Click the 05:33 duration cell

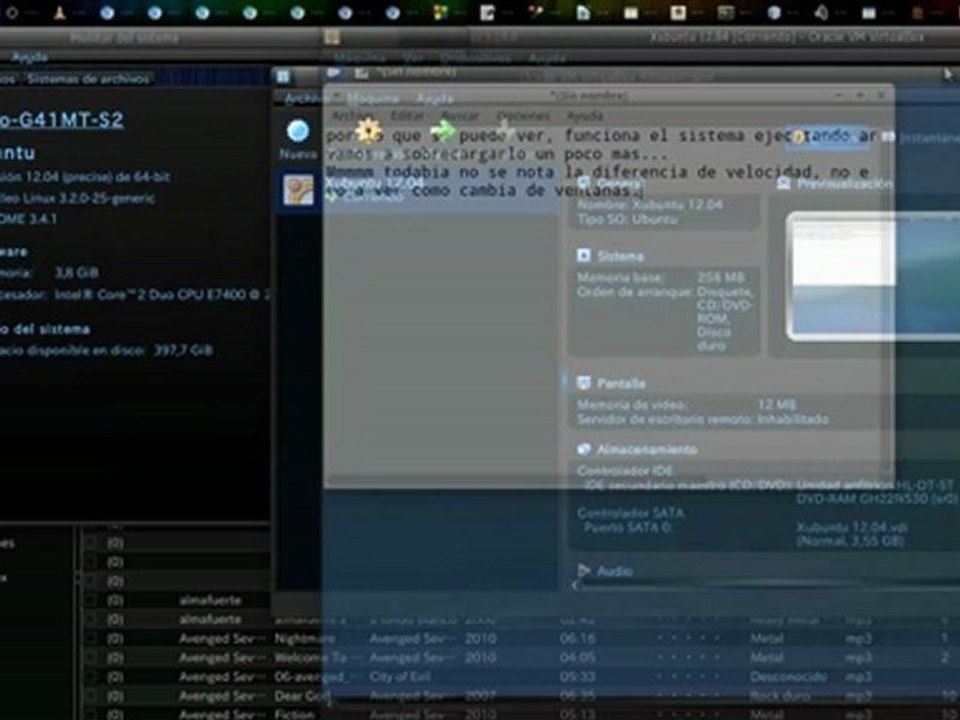coord(577,677)
